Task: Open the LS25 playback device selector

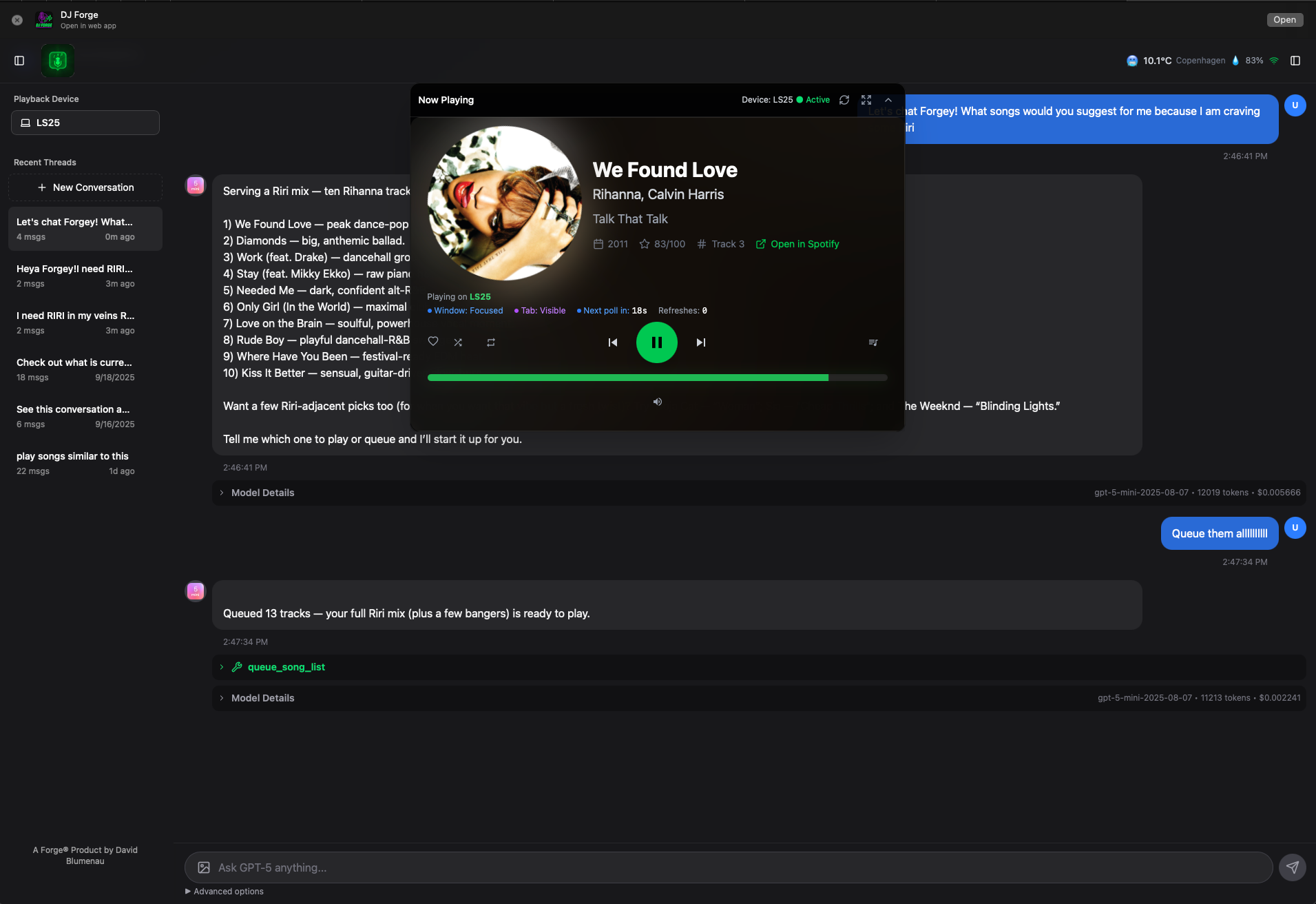Action: pos(85,123)
